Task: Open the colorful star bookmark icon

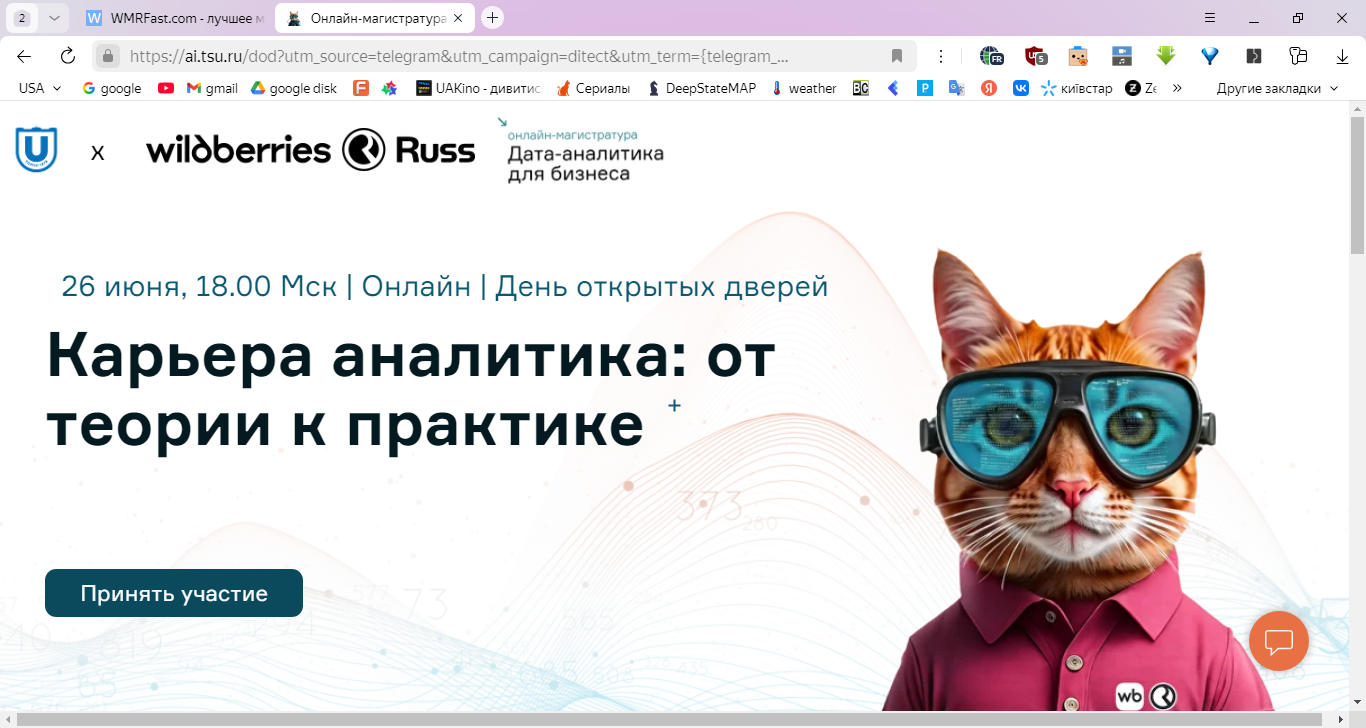Action: tap(390, 88)
